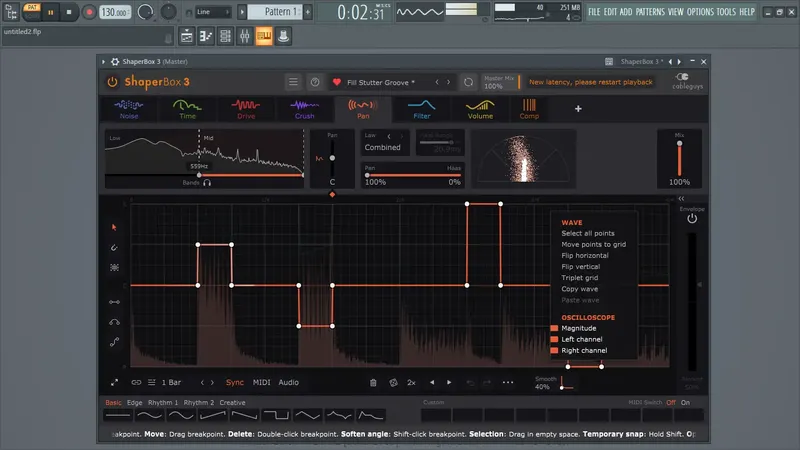Image resolution: width=800 pixels, height=450 pixels.
Task: Toggle Envelope power button
Action: tap(692, 219)
